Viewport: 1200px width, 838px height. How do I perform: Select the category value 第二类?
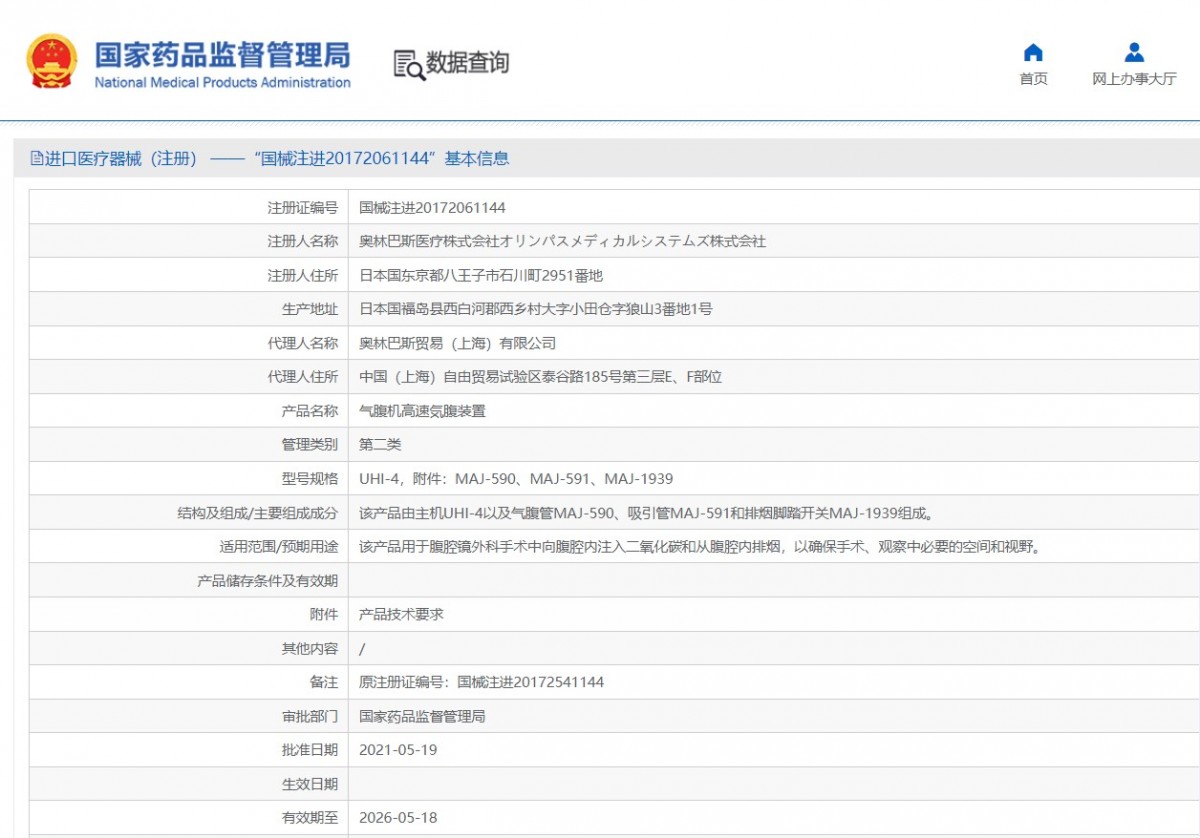(380, 445)
